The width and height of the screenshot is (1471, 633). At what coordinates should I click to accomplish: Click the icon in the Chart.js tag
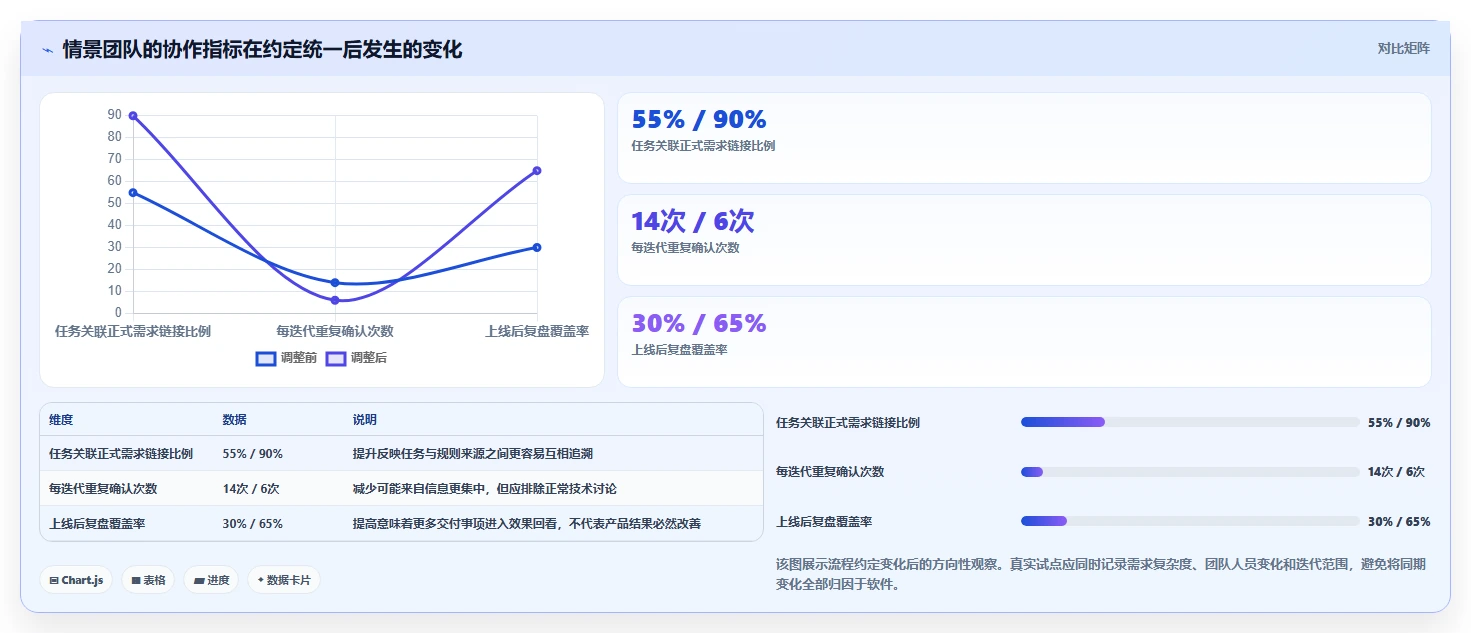click(54, 580)
